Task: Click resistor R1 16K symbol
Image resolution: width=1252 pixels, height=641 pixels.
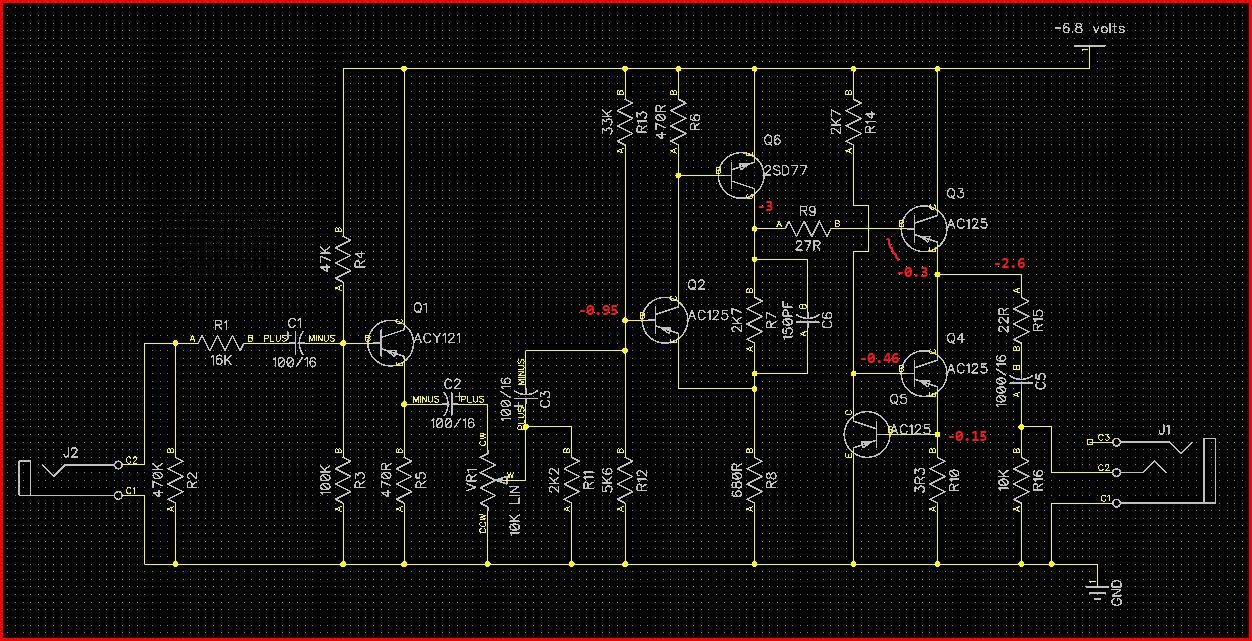Action: point(221,342)
